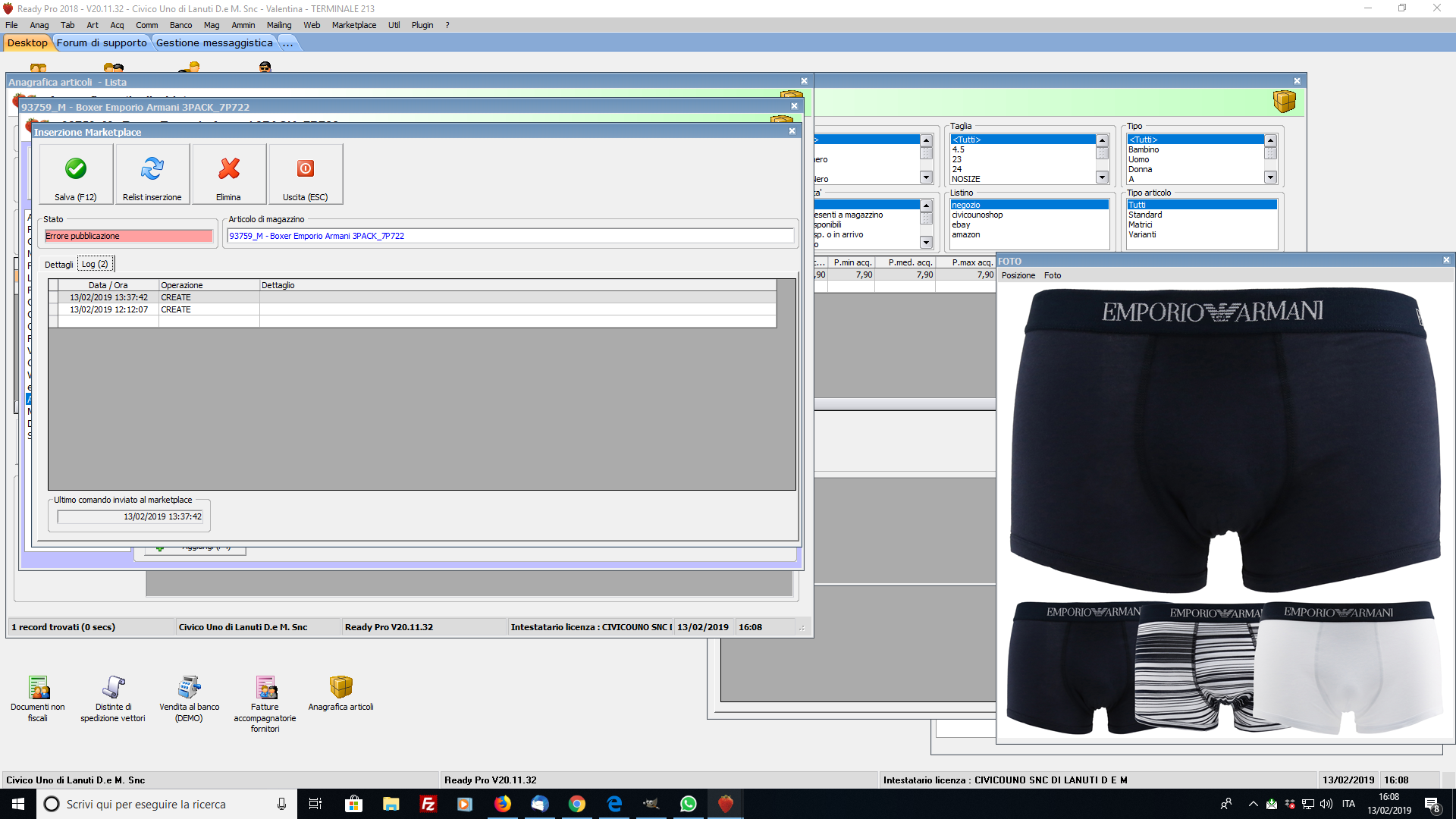
Task: Click Articolo di magazzino field
Action: [x=510, y=236]
